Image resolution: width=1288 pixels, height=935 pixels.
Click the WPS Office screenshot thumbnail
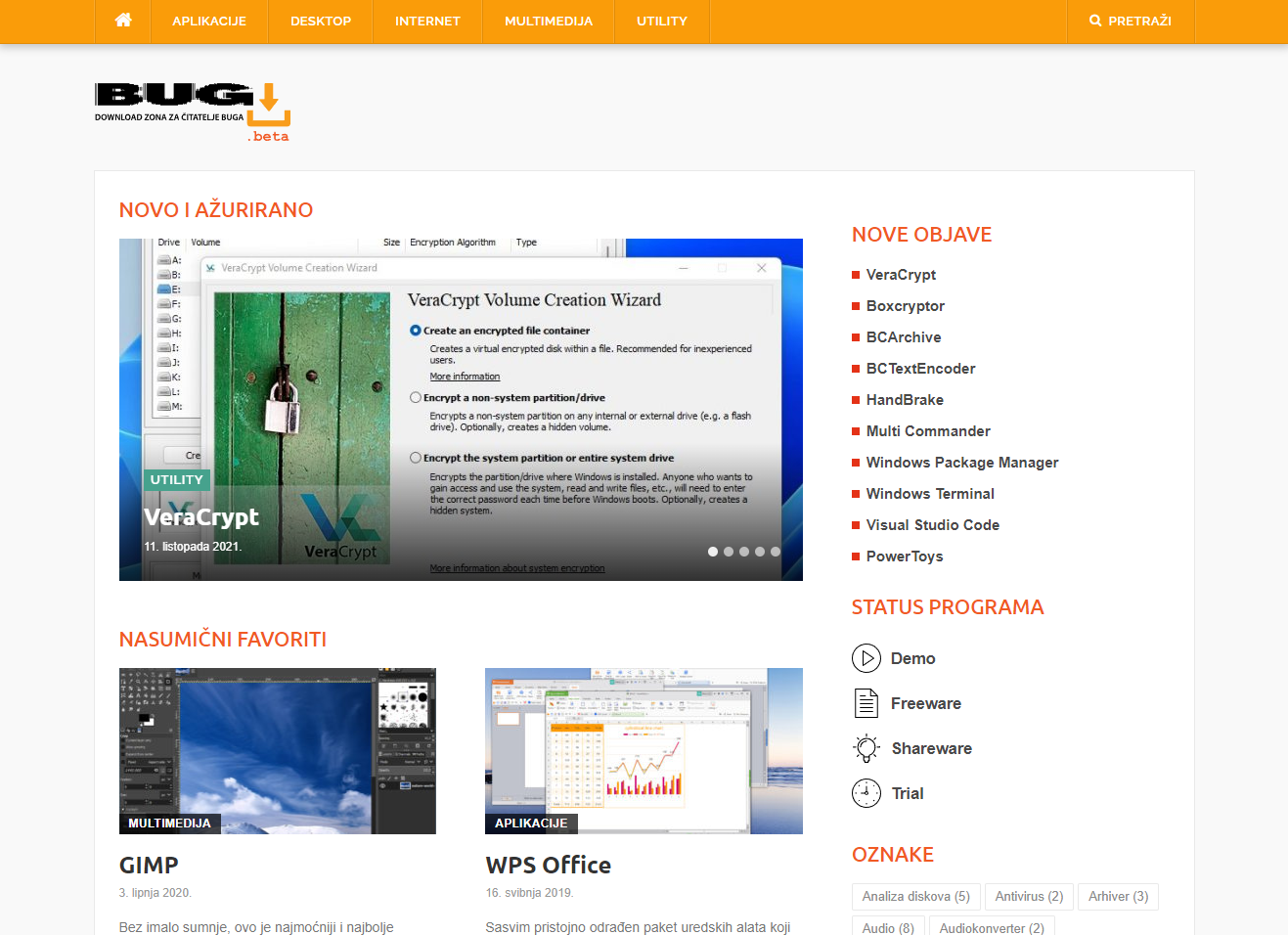pos(644,751)
